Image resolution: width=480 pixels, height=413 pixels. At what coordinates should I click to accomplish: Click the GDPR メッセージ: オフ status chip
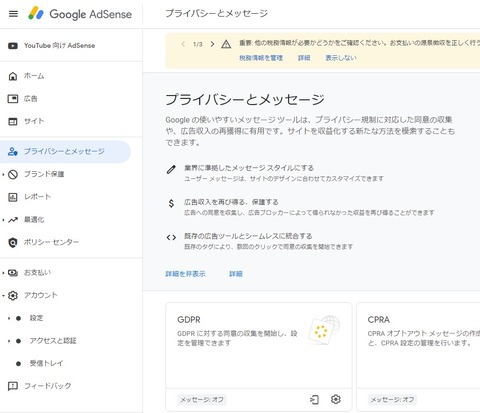click(x=202, y=399)
